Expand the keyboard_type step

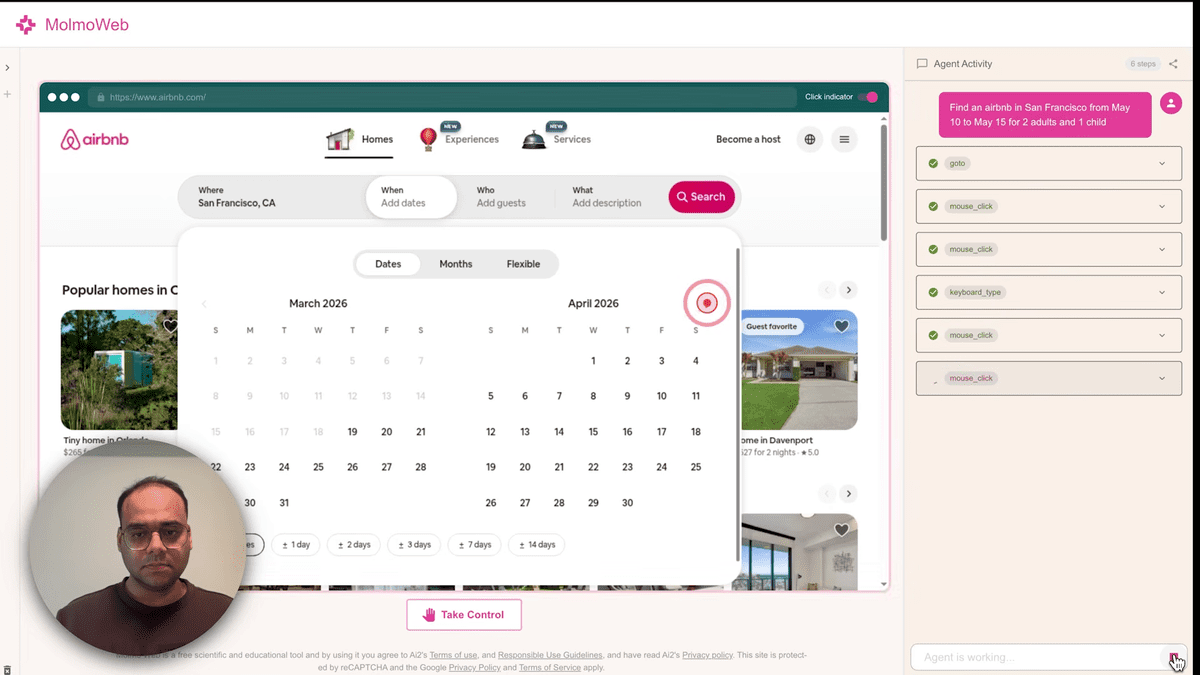click(1162, 293)
